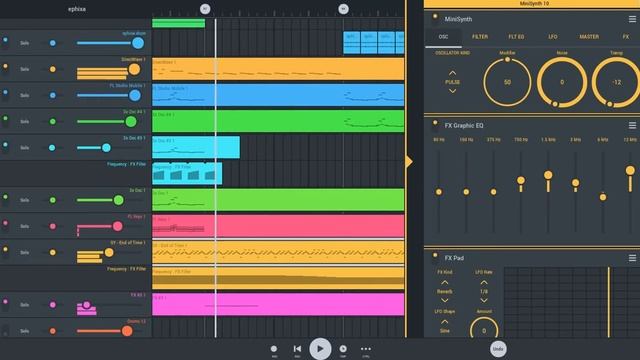Image resolution: width=640 pixels, height=360 pixels.
Task: Click pan knob of FL Studio Mobile 1
Action: point(53,95)
